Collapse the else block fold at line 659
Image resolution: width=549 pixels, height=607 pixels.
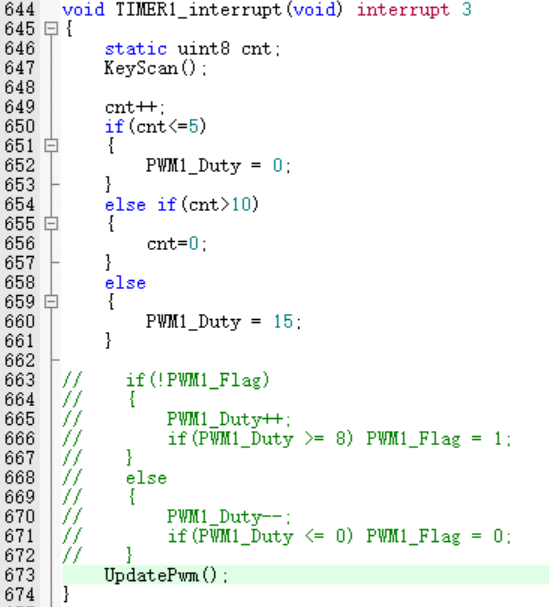tap(51, 302)
